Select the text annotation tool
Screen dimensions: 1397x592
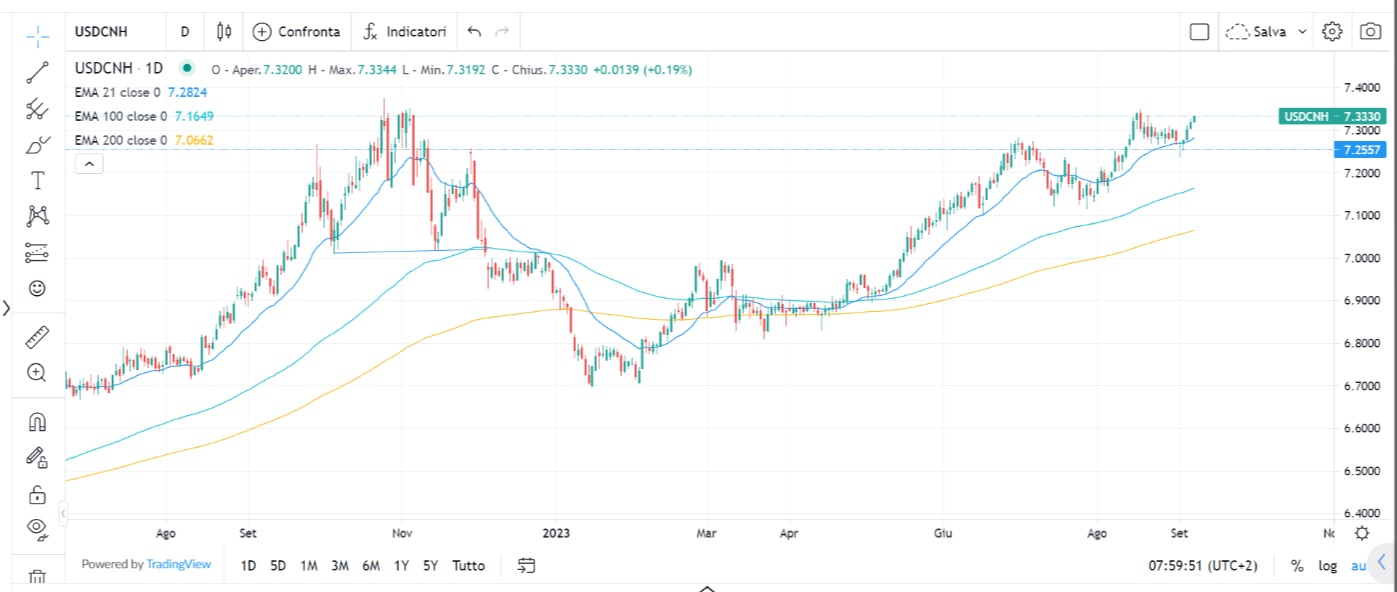pos(37,181)
